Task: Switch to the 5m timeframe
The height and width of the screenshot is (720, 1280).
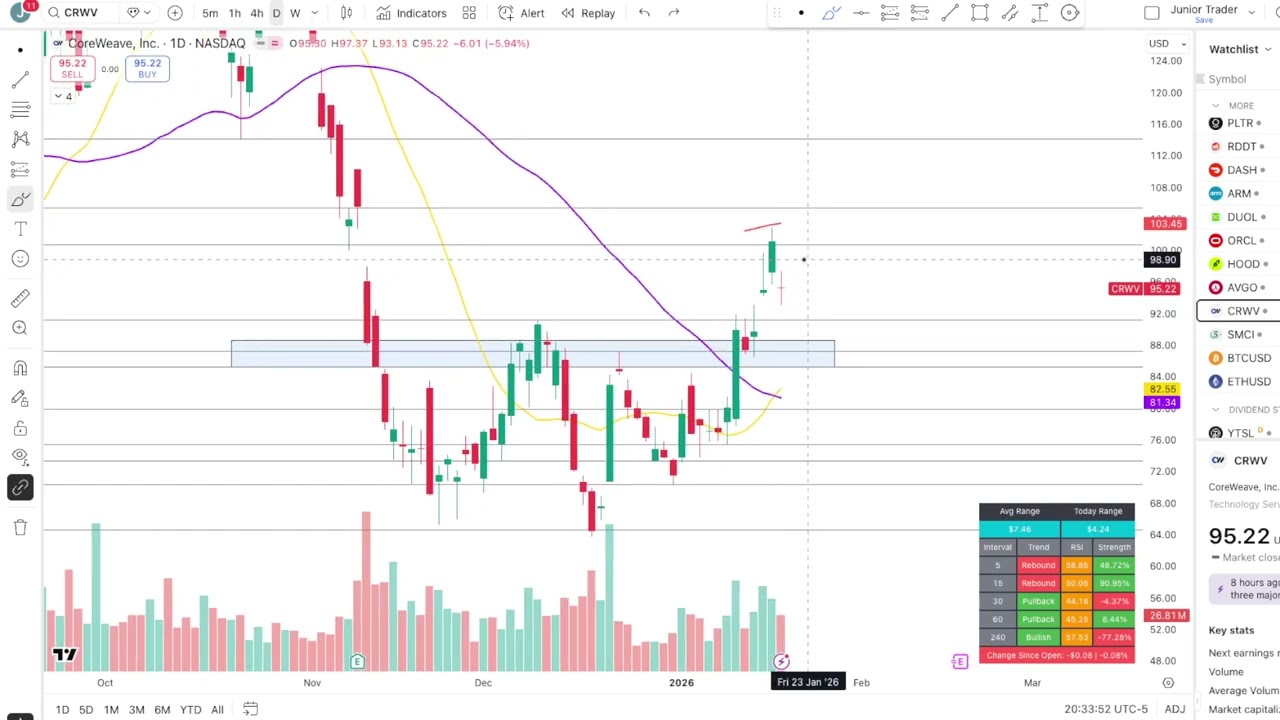Action: point(210,13)
